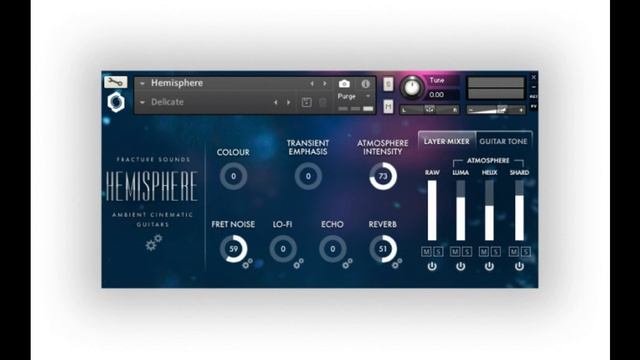Click the Delicate snapshot name

[167, 102]
